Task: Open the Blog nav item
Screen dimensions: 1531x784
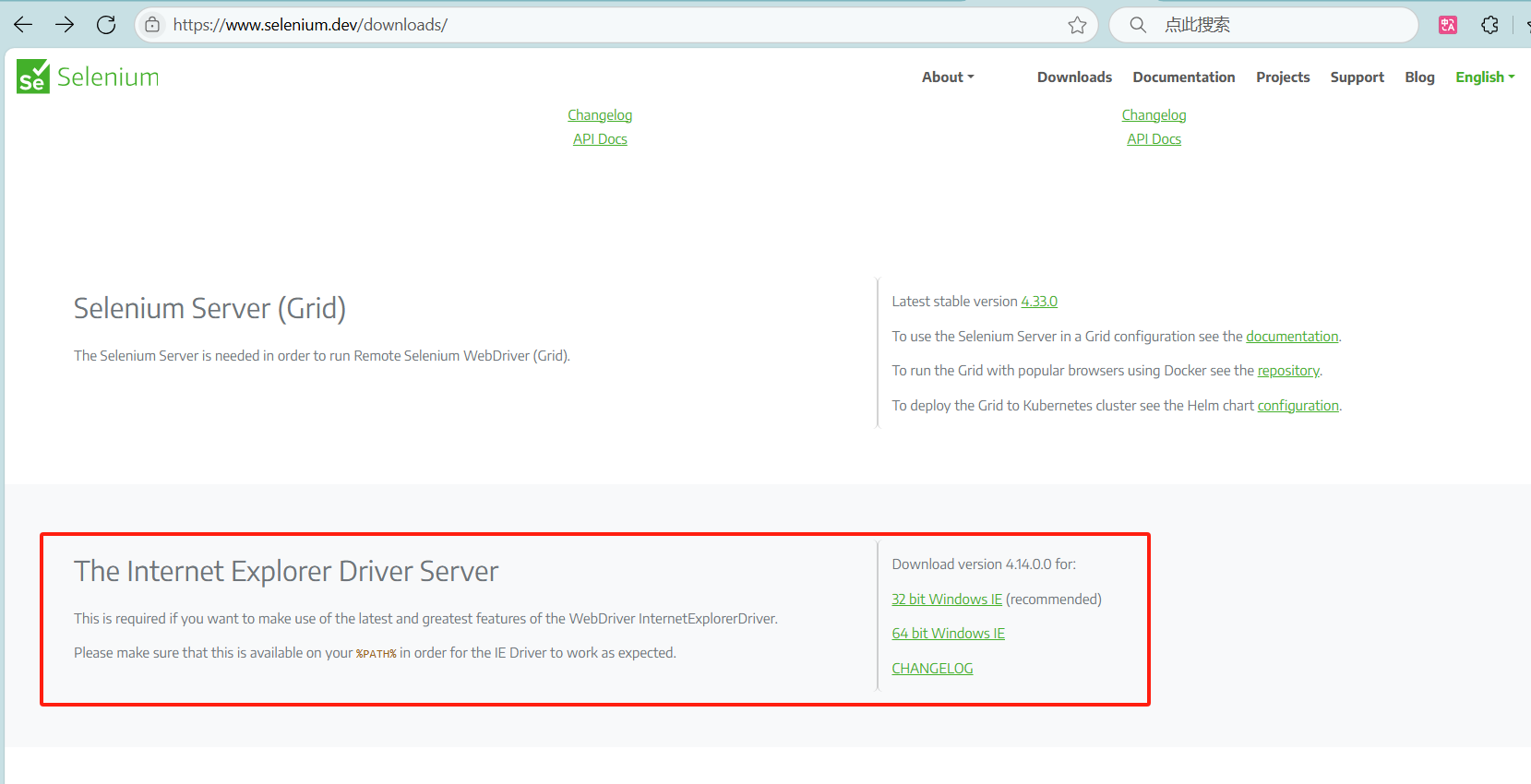Action: (x=1419, y=77)
